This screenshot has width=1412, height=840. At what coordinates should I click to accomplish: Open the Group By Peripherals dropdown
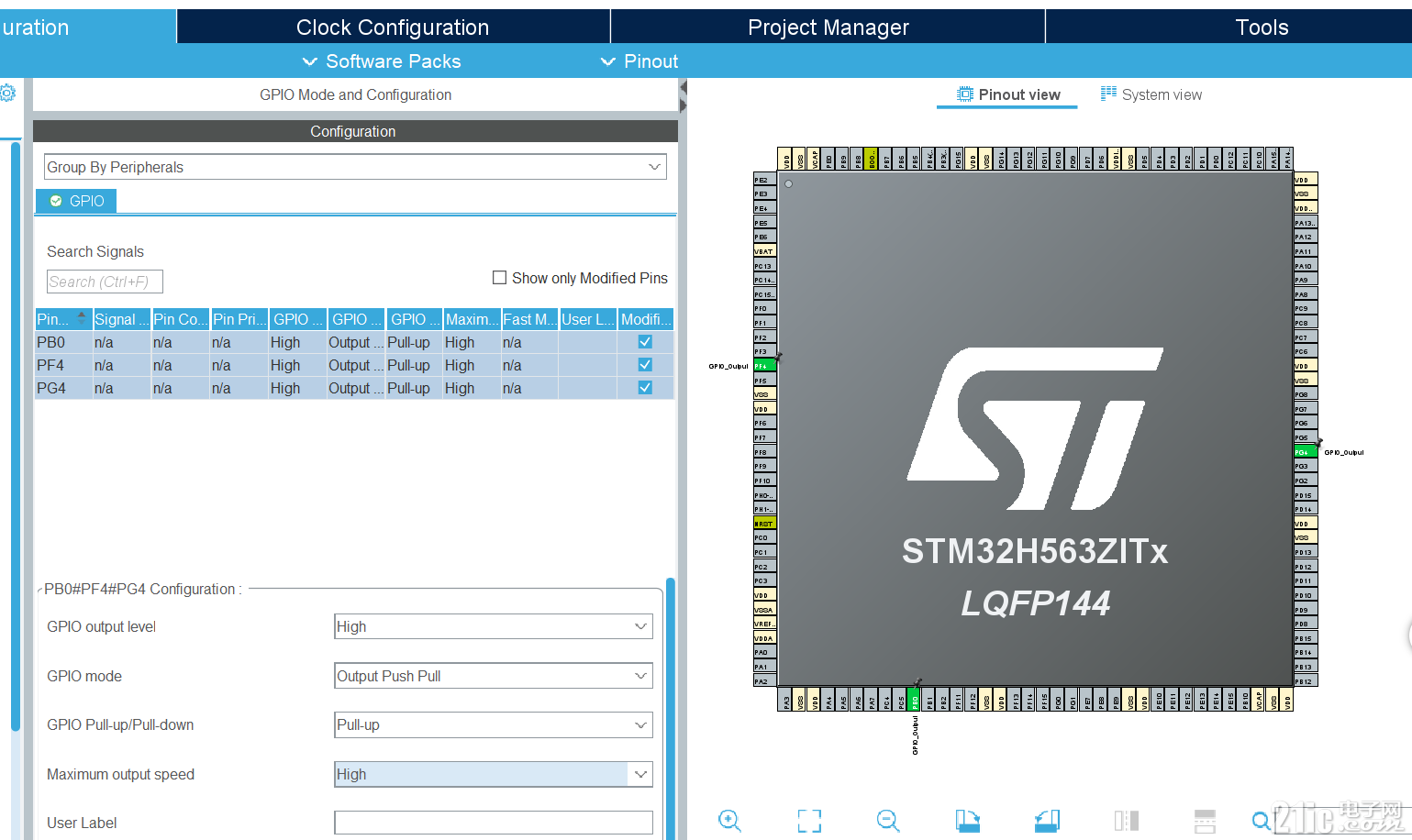tap(653, 167)
